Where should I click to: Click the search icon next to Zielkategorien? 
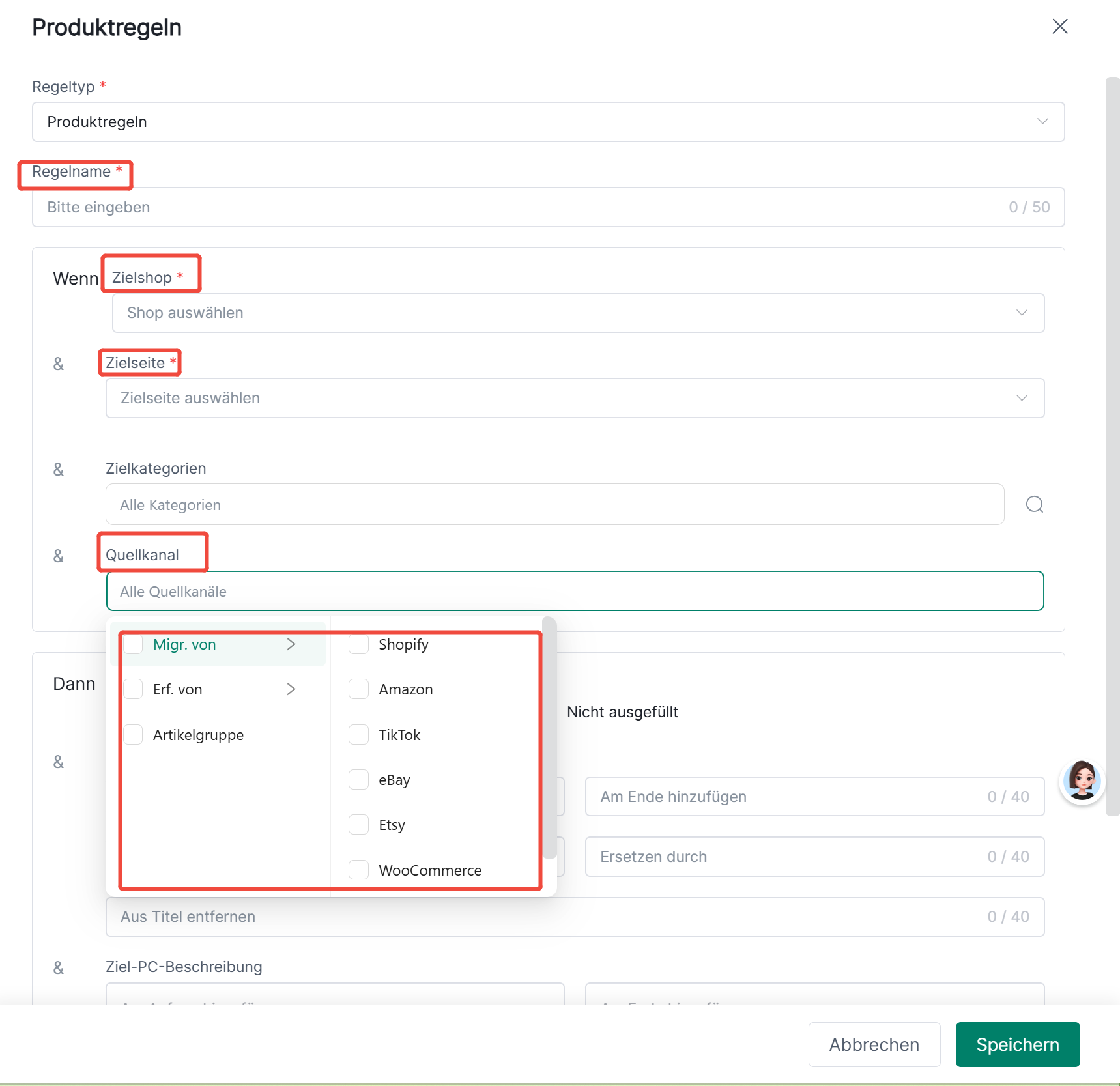[1034, 504]
